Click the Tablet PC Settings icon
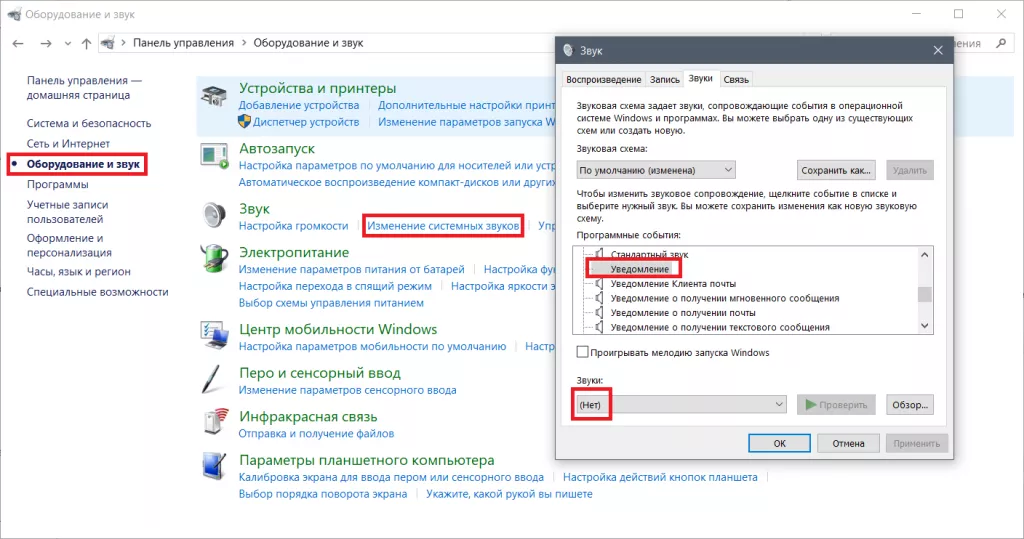The image size is (1024, 539). (x=214, y=466)
